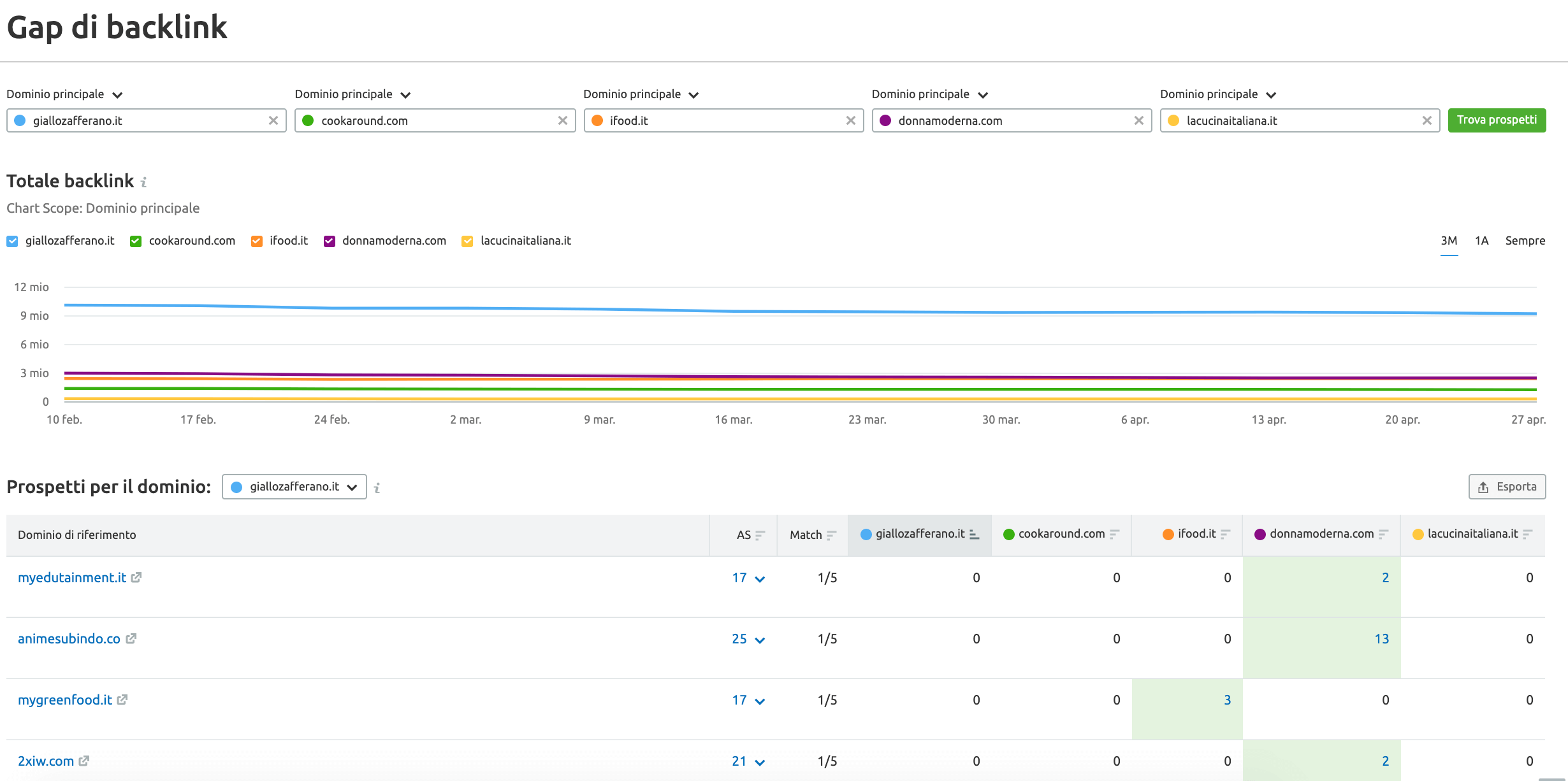The image size is (1568, 781).
Task: Open animesubindo.co domain link
Action: 69,639
